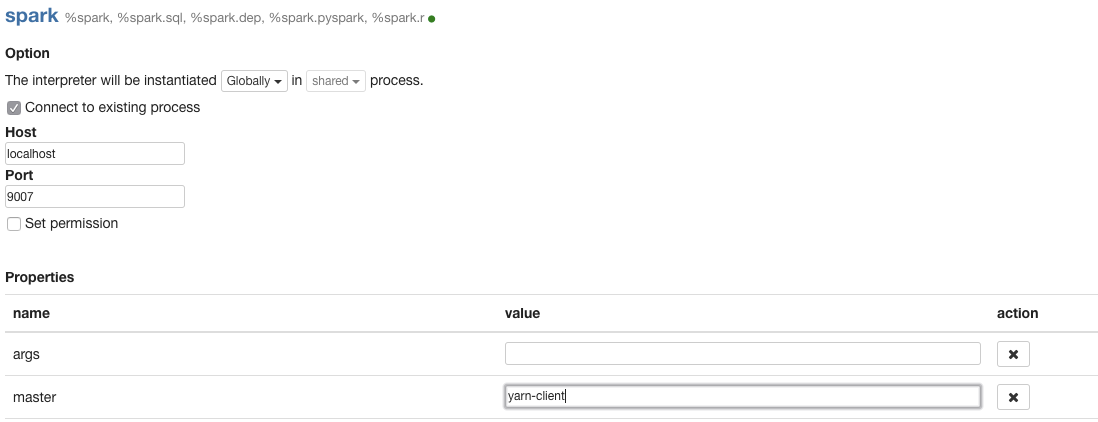Viewport: 1098px width, 422px height.
Task: Click the green interpreter status dot
Action: click(431, 19)
